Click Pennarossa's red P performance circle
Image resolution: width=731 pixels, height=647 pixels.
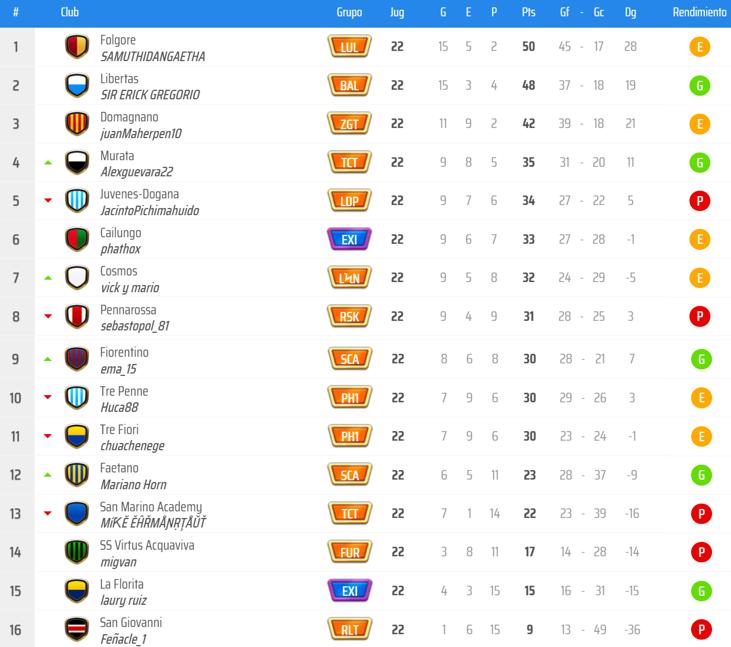coord(700,317)
